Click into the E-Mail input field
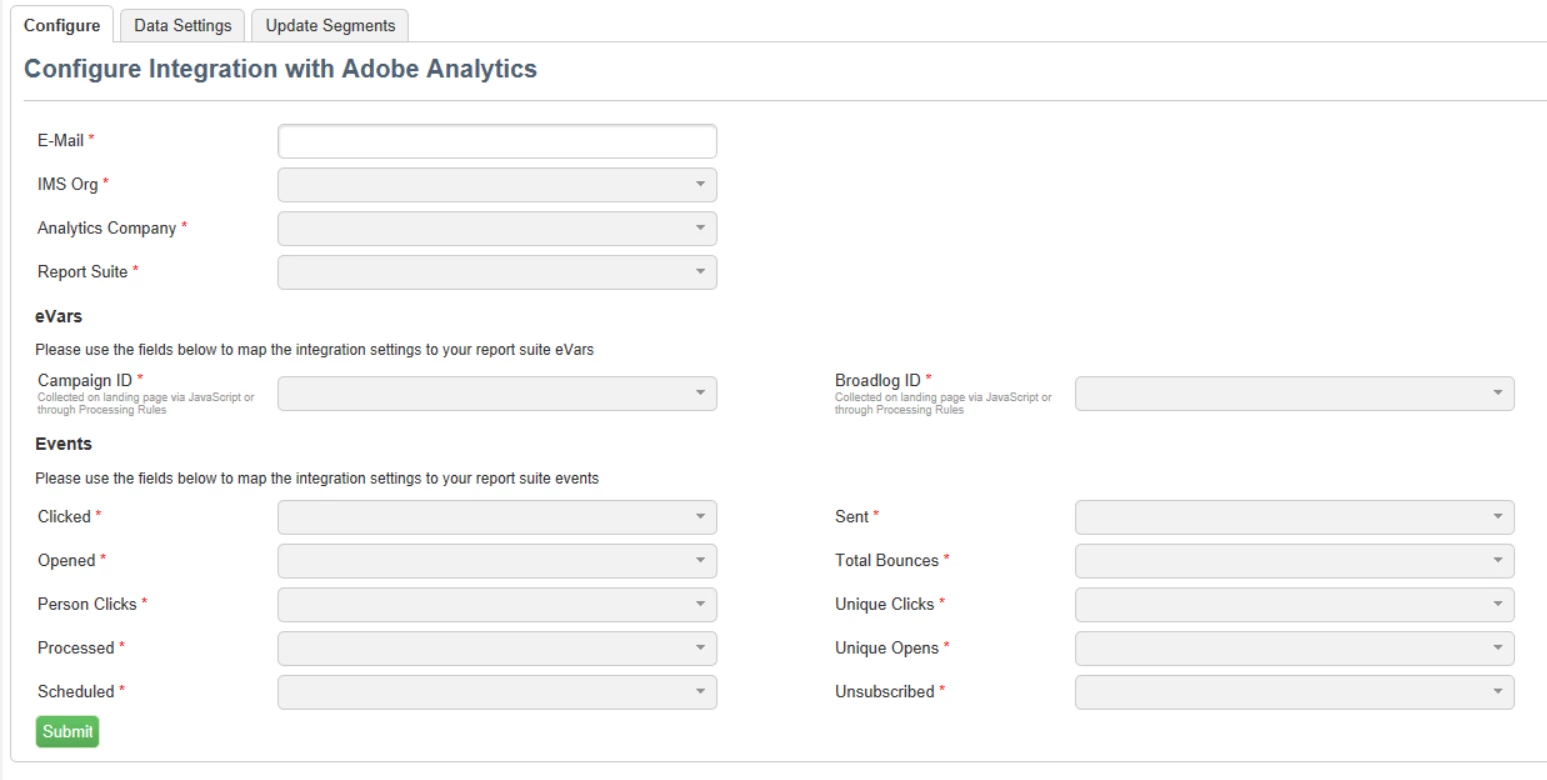 (x=497, y=142)
